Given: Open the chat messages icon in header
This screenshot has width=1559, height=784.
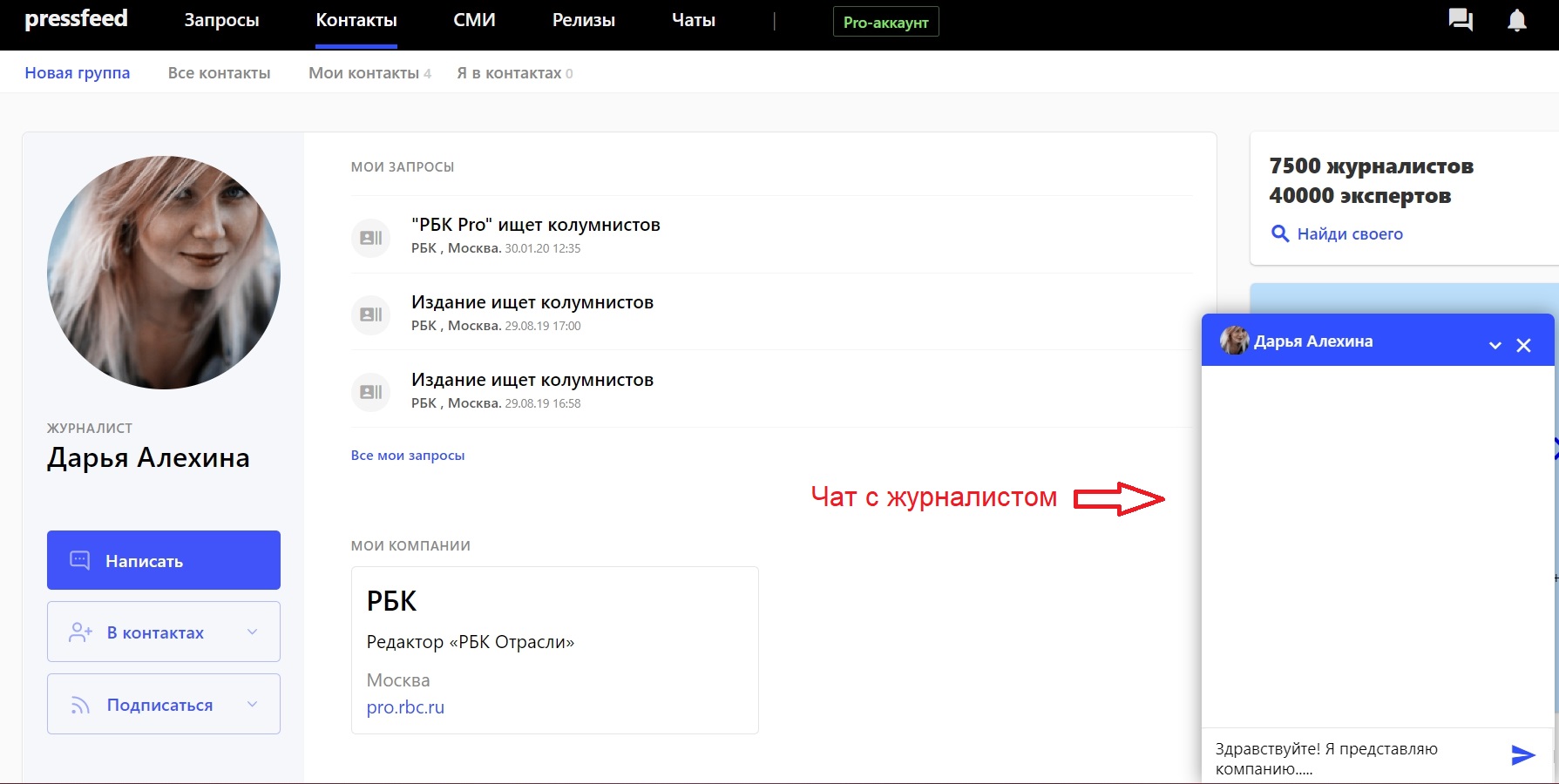Looking at the screenshot, I should (1461, 20).
